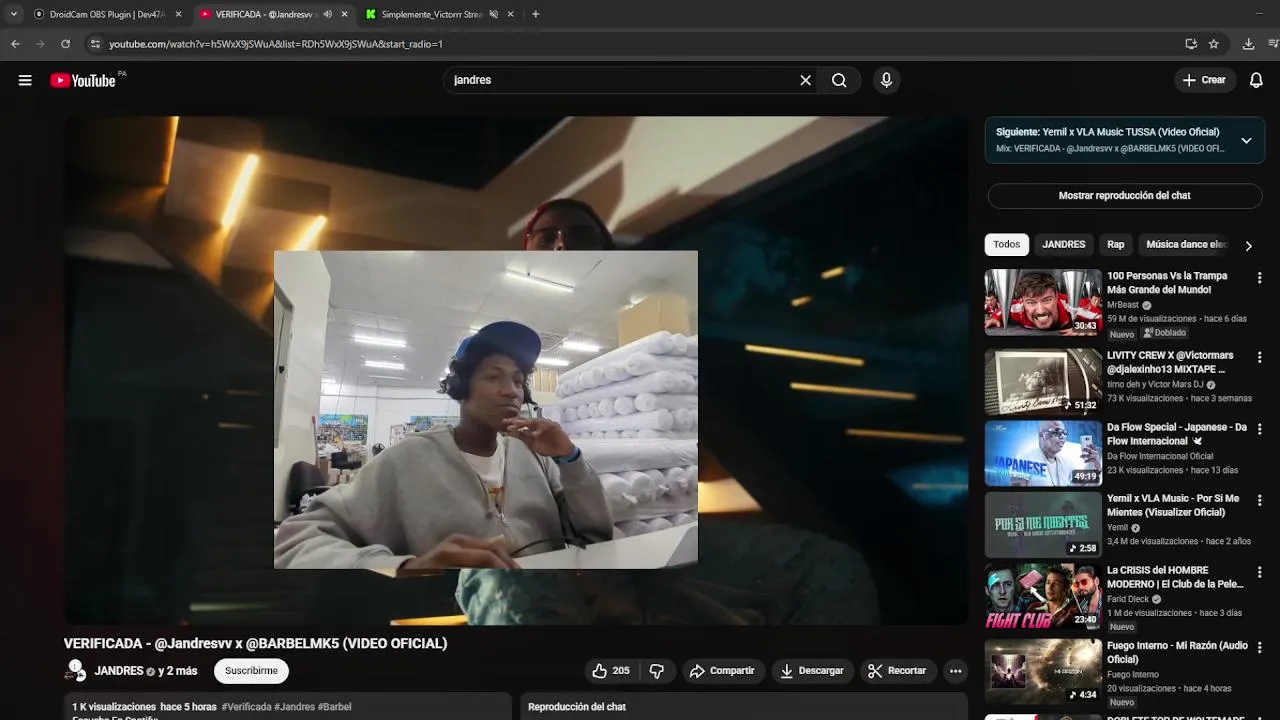The height and width of the screenshot is (720, 1280).
Task: Select the JANDRES filter chip
Action: point(1063,245)
